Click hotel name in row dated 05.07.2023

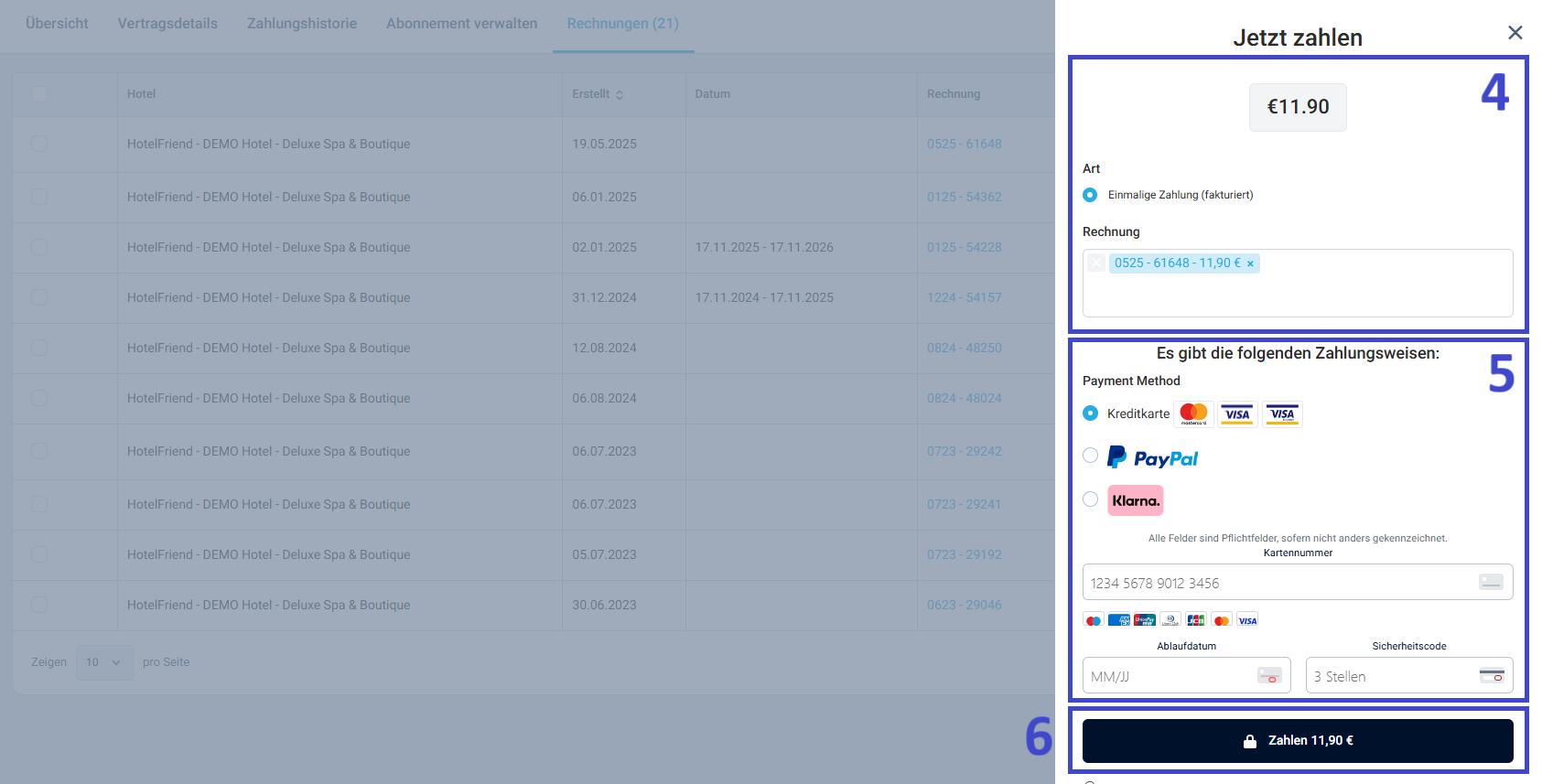pos(268,554)
